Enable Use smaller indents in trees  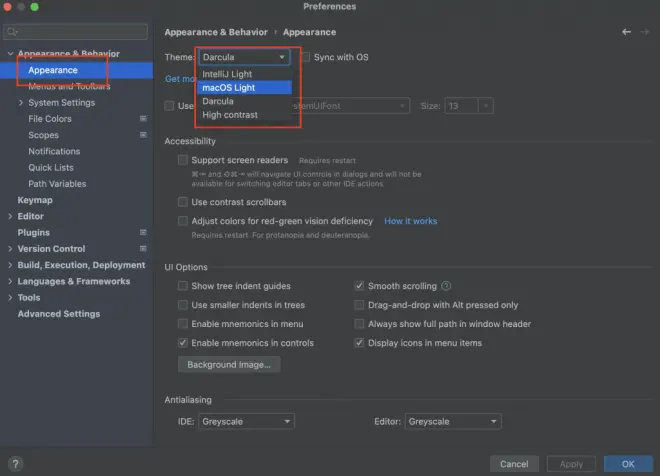(x=183, y=305)
